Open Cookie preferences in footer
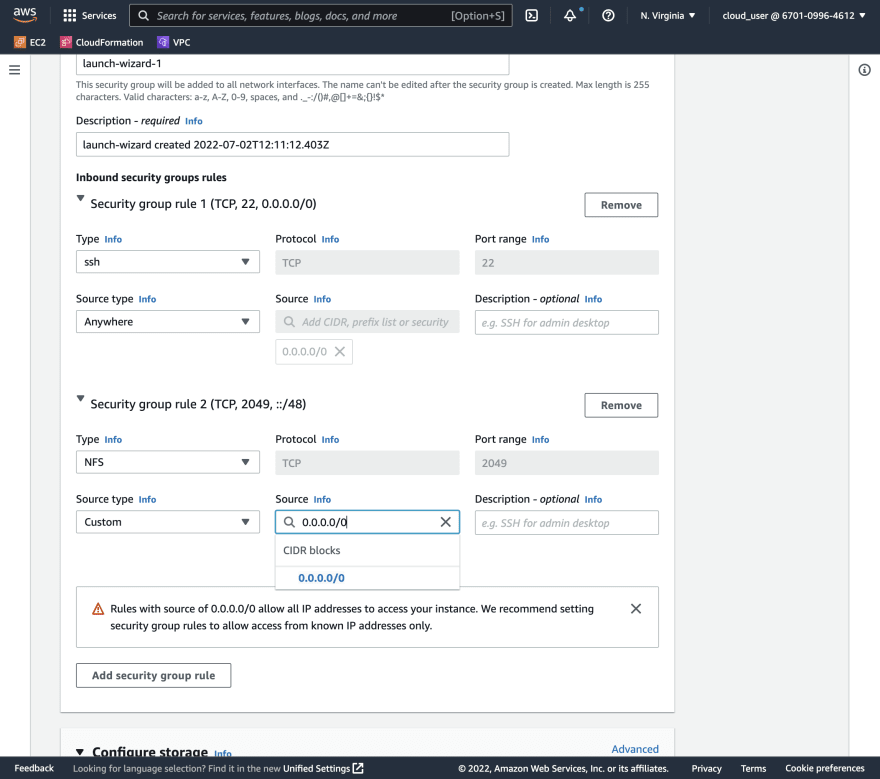Image resolution: width=880 pixels, height=779 pixels. point(824,768)
